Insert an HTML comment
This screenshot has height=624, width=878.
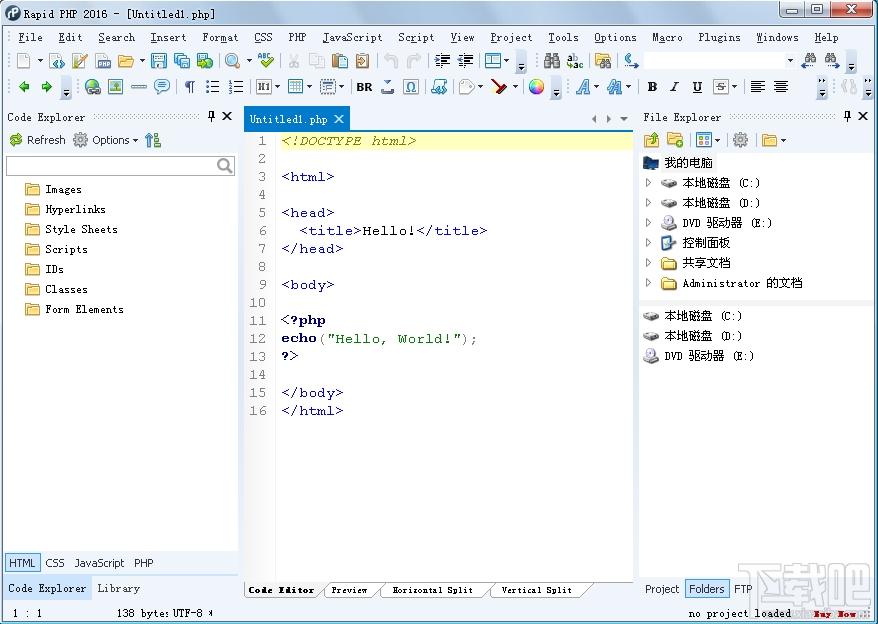click(162, 87)
